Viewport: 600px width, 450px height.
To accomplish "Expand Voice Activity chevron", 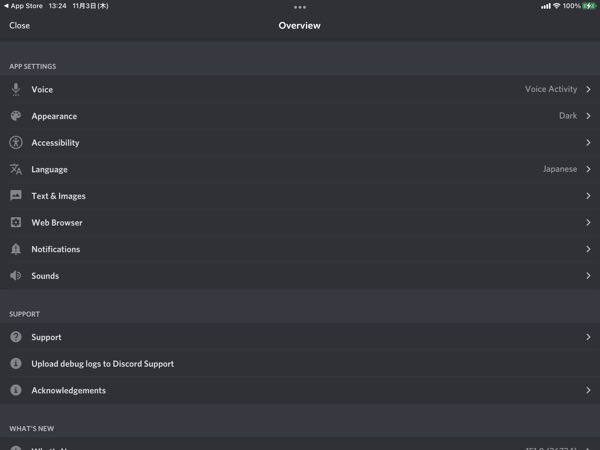I will pyautogui.click(x=589, y=90).
